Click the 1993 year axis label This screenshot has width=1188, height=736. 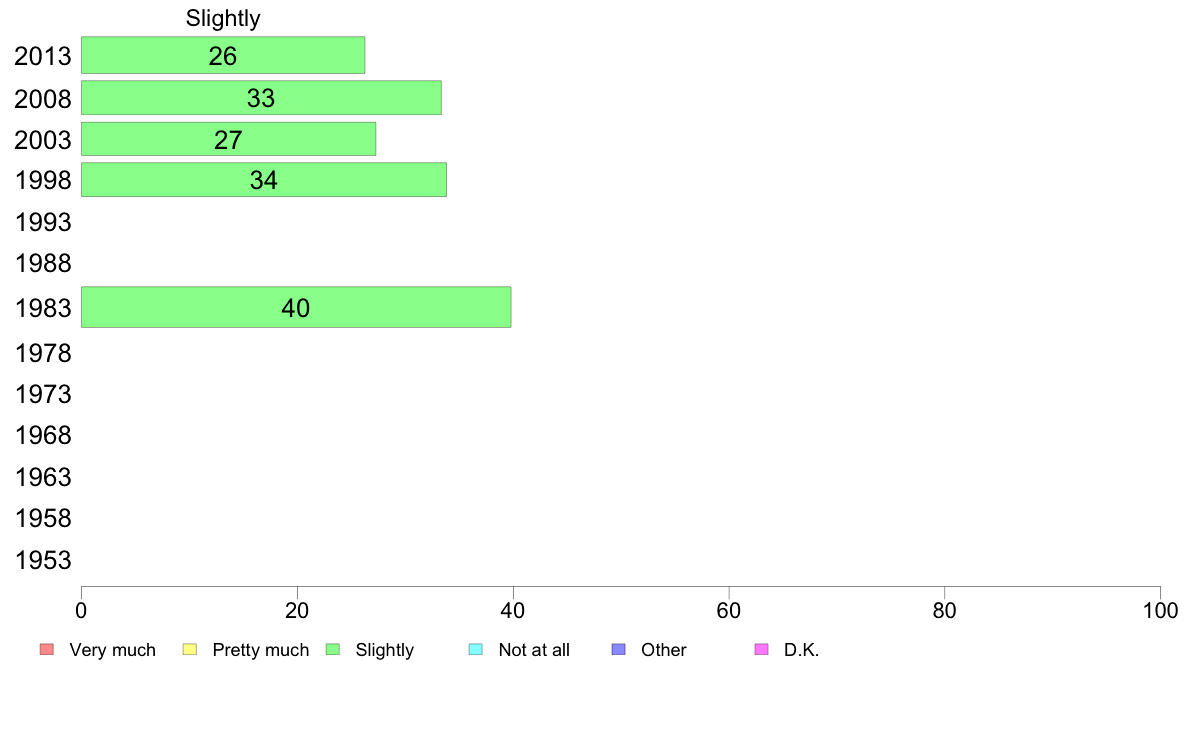coord(43,222)
